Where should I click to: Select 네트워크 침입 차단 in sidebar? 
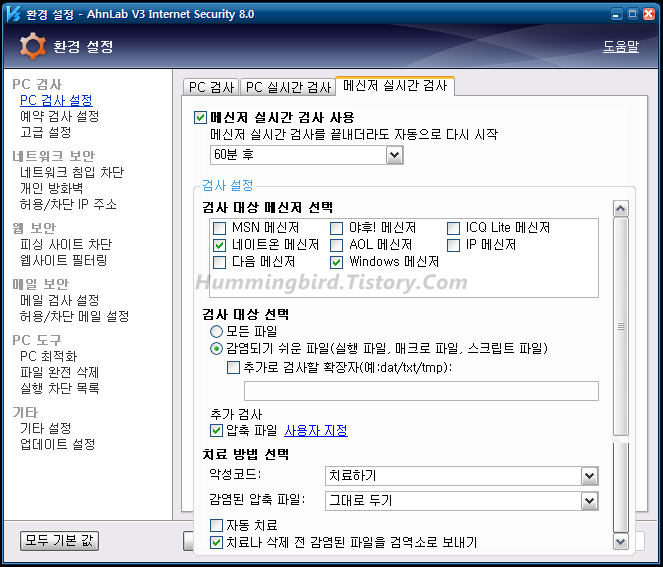(x=72, y=172)
